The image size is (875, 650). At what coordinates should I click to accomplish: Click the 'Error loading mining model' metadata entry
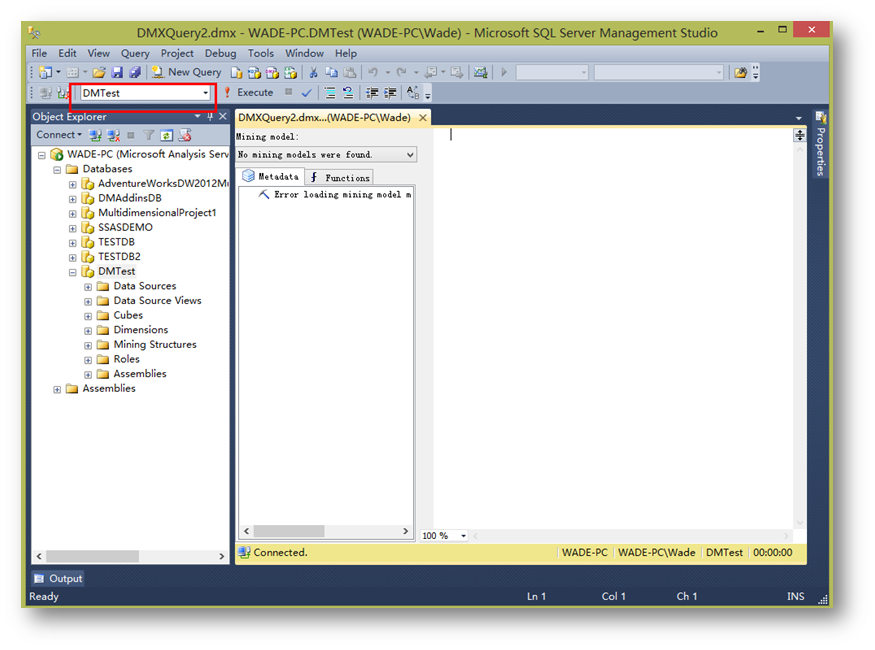point(335,194)
